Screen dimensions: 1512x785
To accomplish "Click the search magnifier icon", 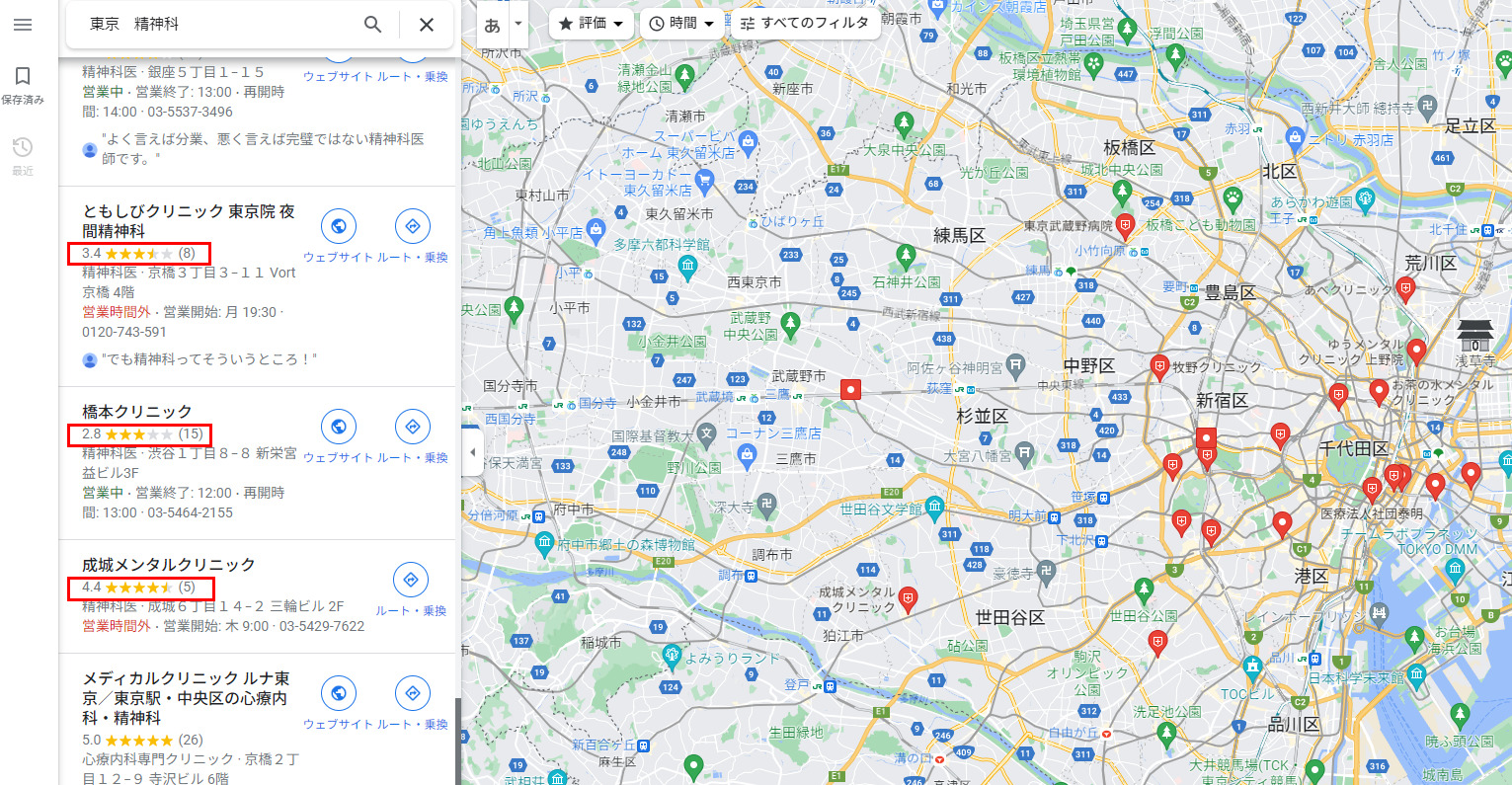I will 372,25.
